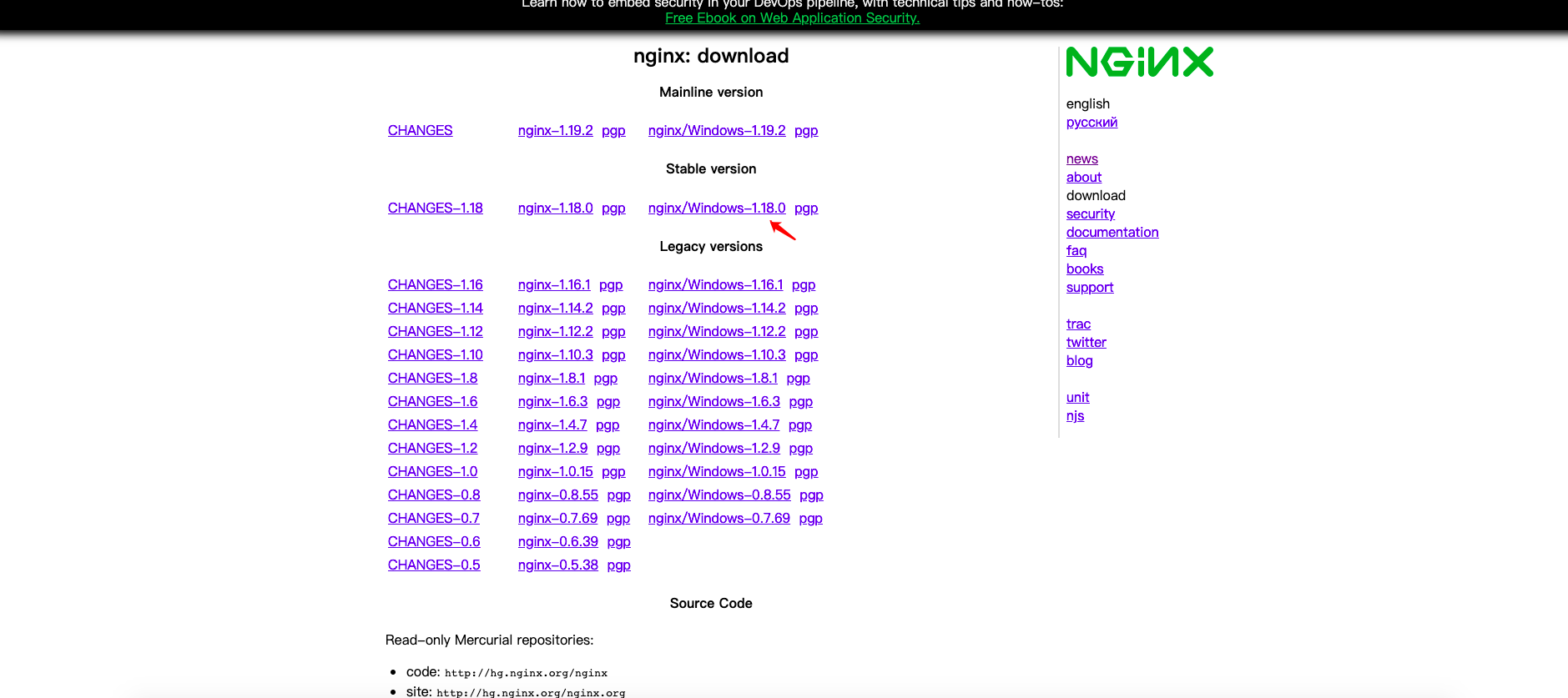Go to the news page
1568x698 pixels.
click(1082, 159)
